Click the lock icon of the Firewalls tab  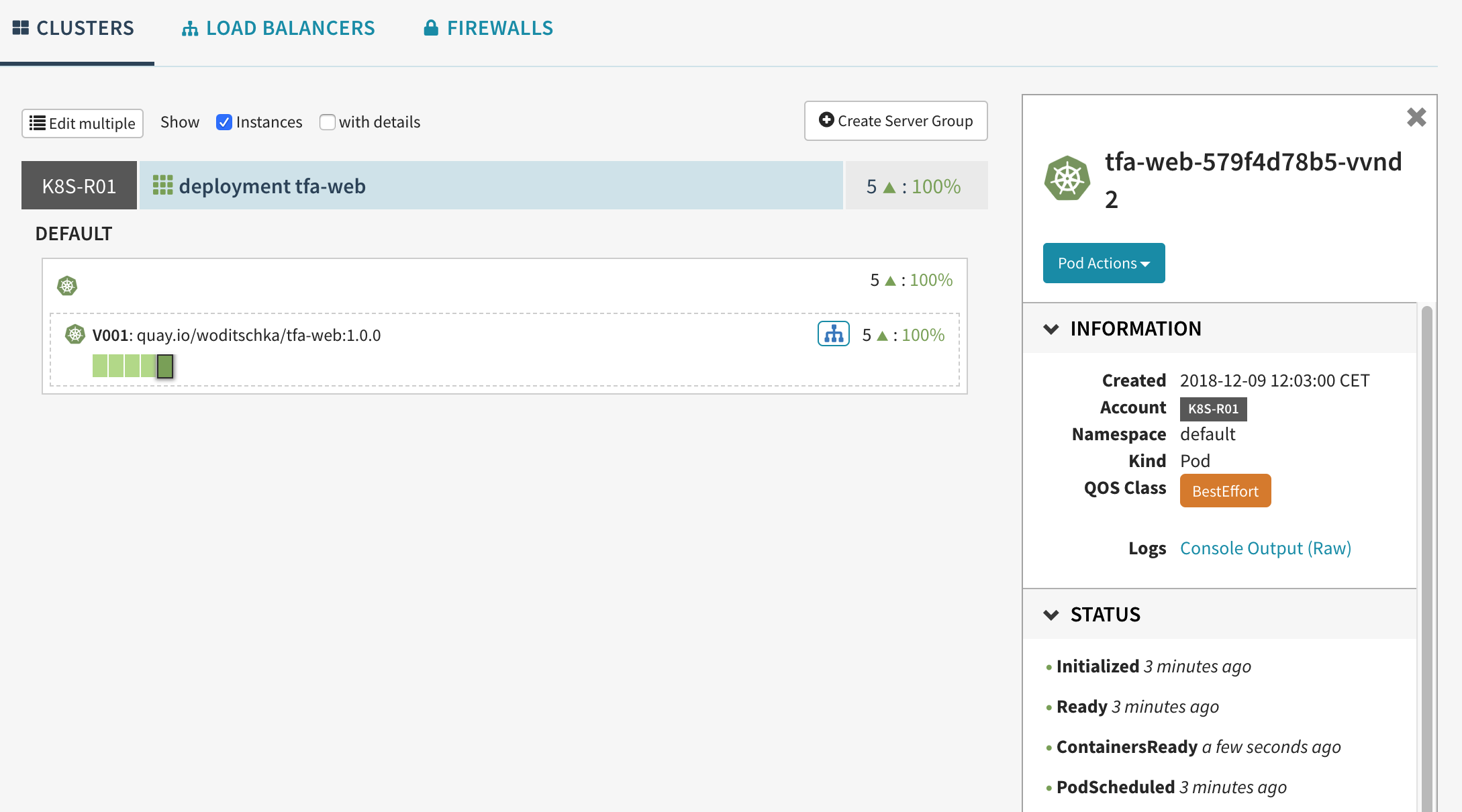(431, 28)
